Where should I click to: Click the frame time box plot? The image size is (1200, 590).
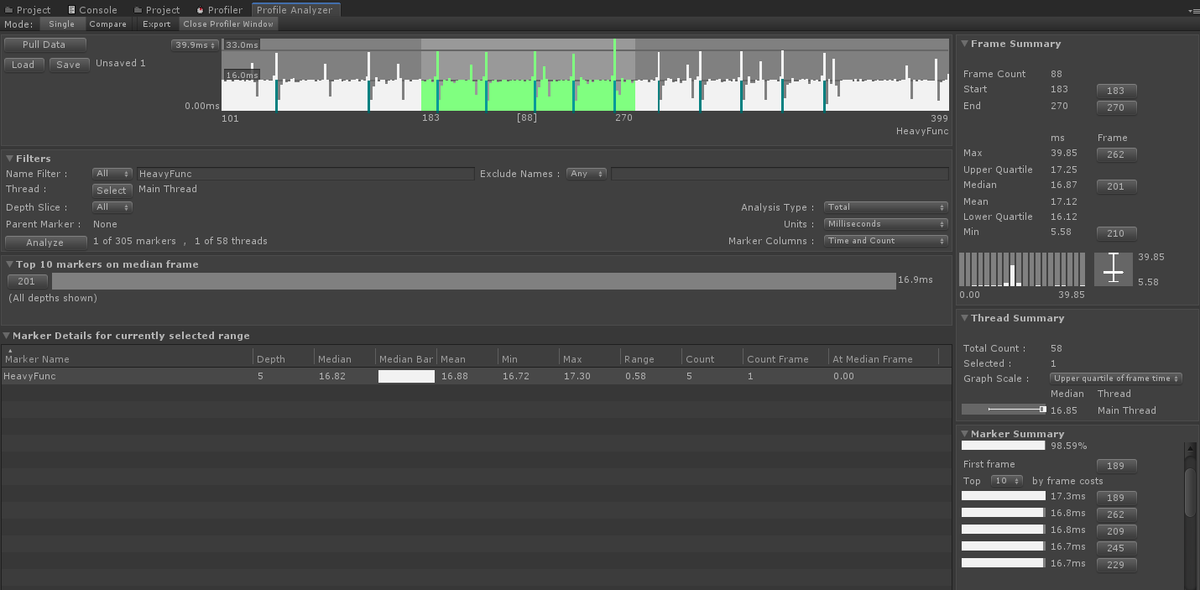(1114, 269)
